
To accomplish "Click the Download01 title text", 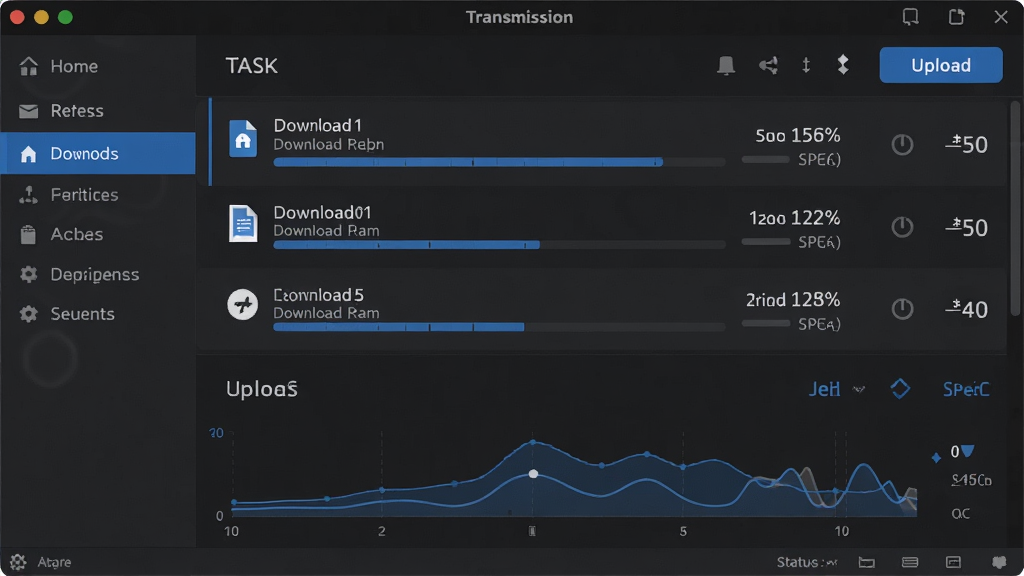I will (x=322, y=212).
